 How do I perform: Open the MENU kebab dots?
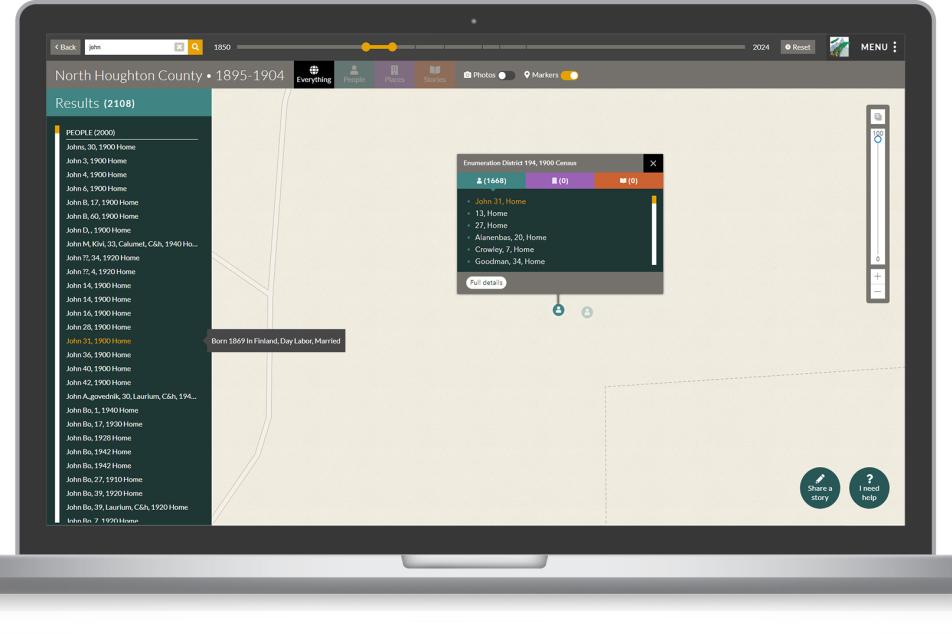tap(894, 47)
